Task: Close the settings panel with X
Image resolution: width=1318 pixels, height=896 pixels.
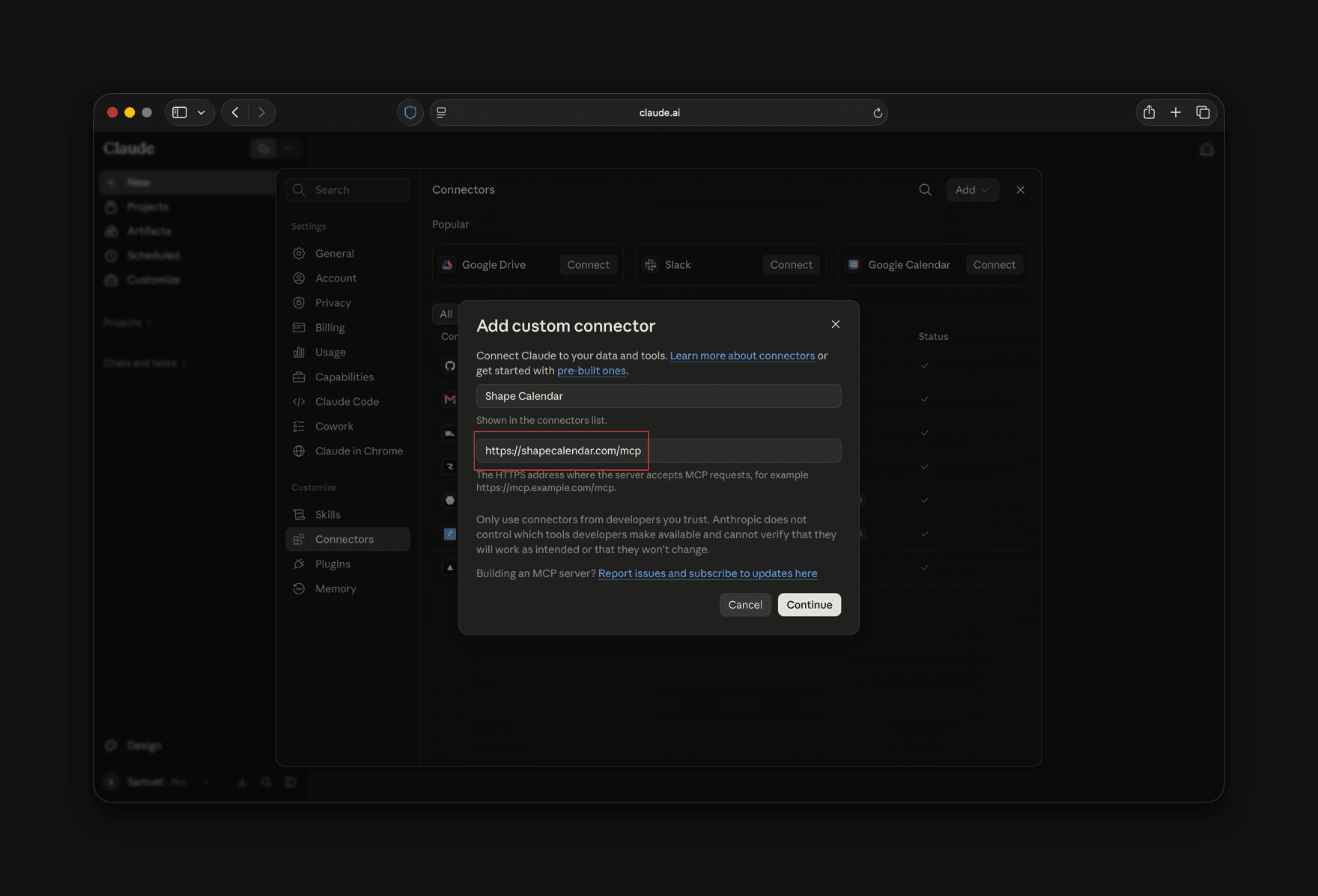Action: click(1021, 190)
